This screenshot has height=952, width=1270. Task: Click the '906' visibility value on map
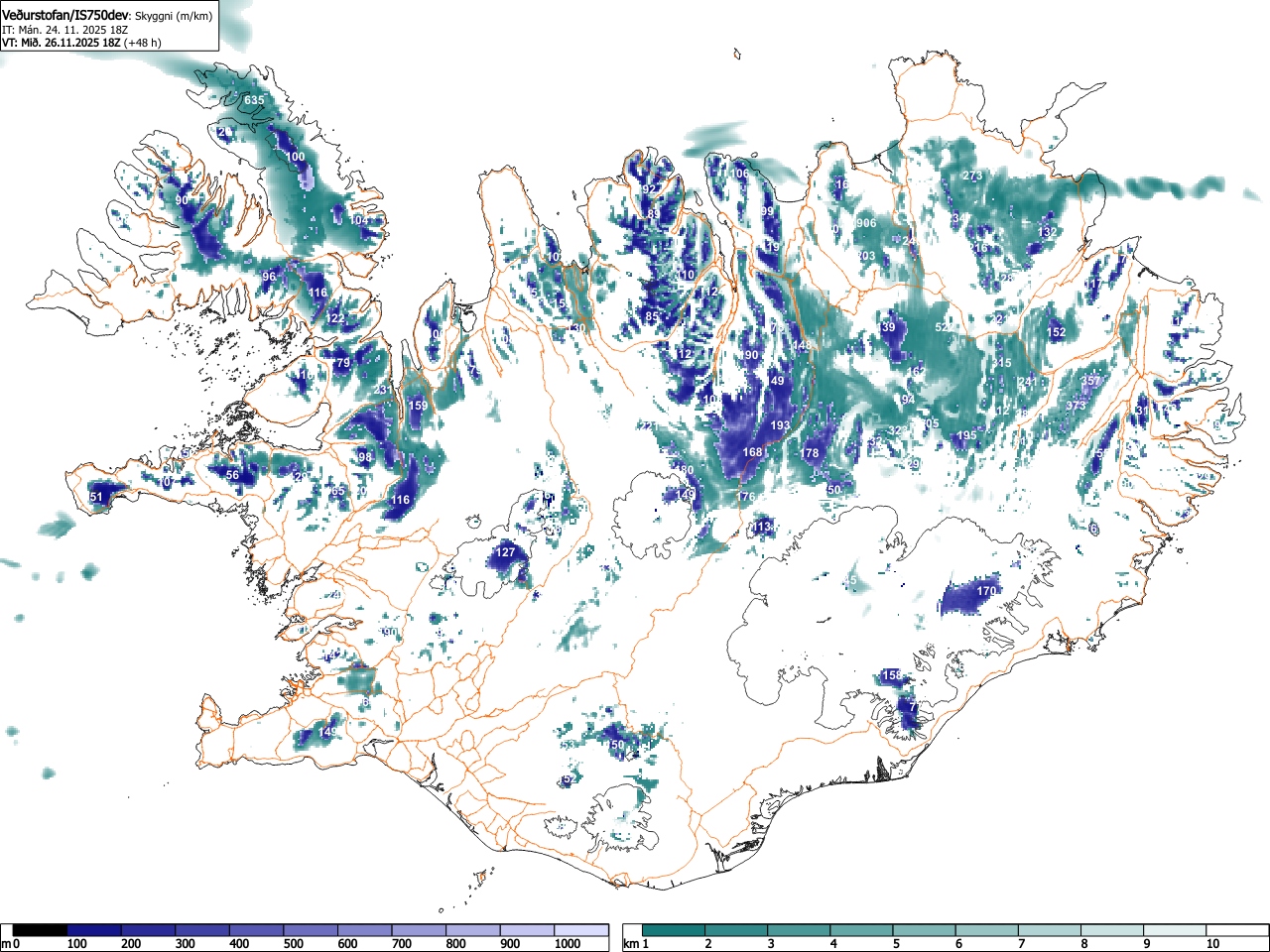tap(866, 223)
